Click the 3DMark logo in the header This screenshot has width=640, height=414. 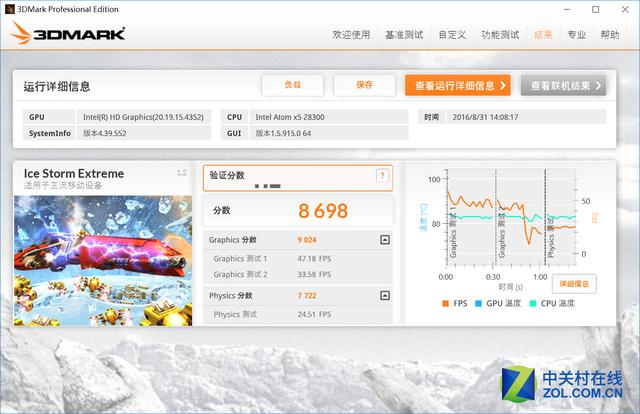68,33
